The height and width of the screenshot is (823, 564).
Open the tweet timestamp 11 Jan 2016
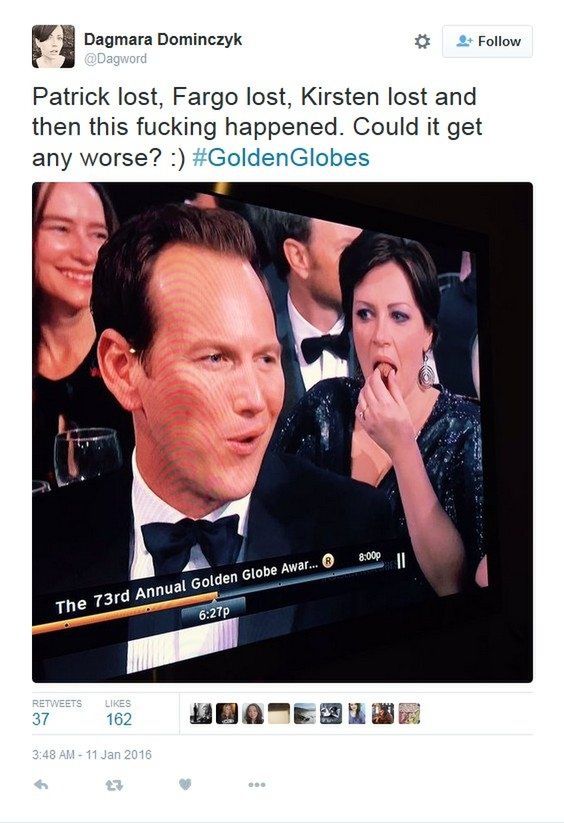point(92,755)
